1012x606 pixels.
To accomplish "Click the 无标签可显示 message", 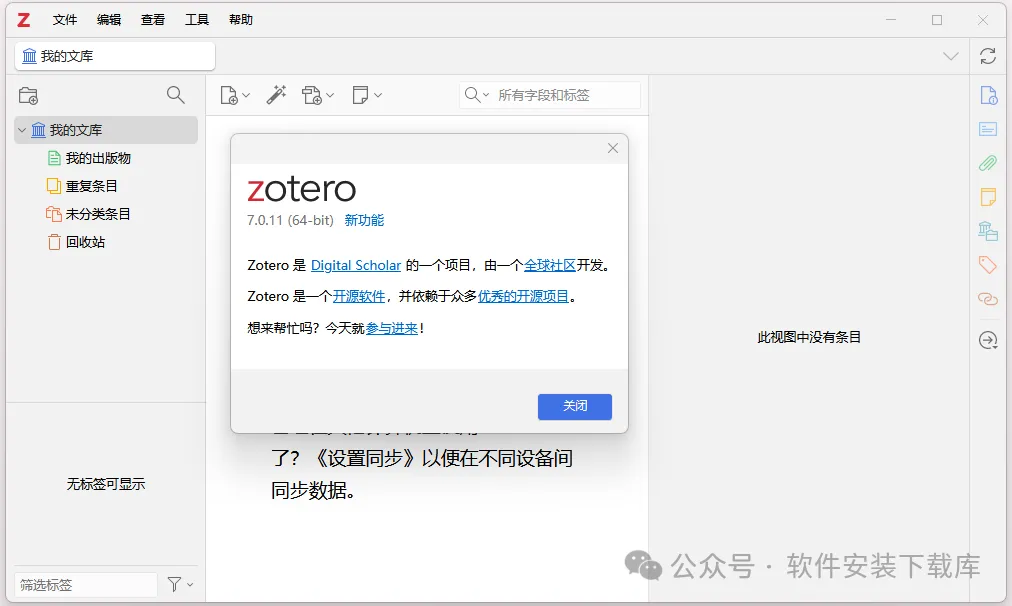I will pos(106,484).
